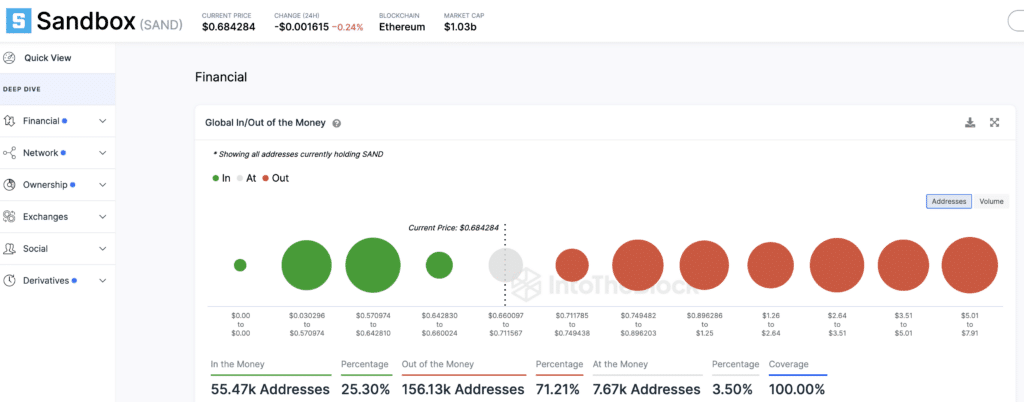Click the Ethereum blockchain label

coord(402,27)
